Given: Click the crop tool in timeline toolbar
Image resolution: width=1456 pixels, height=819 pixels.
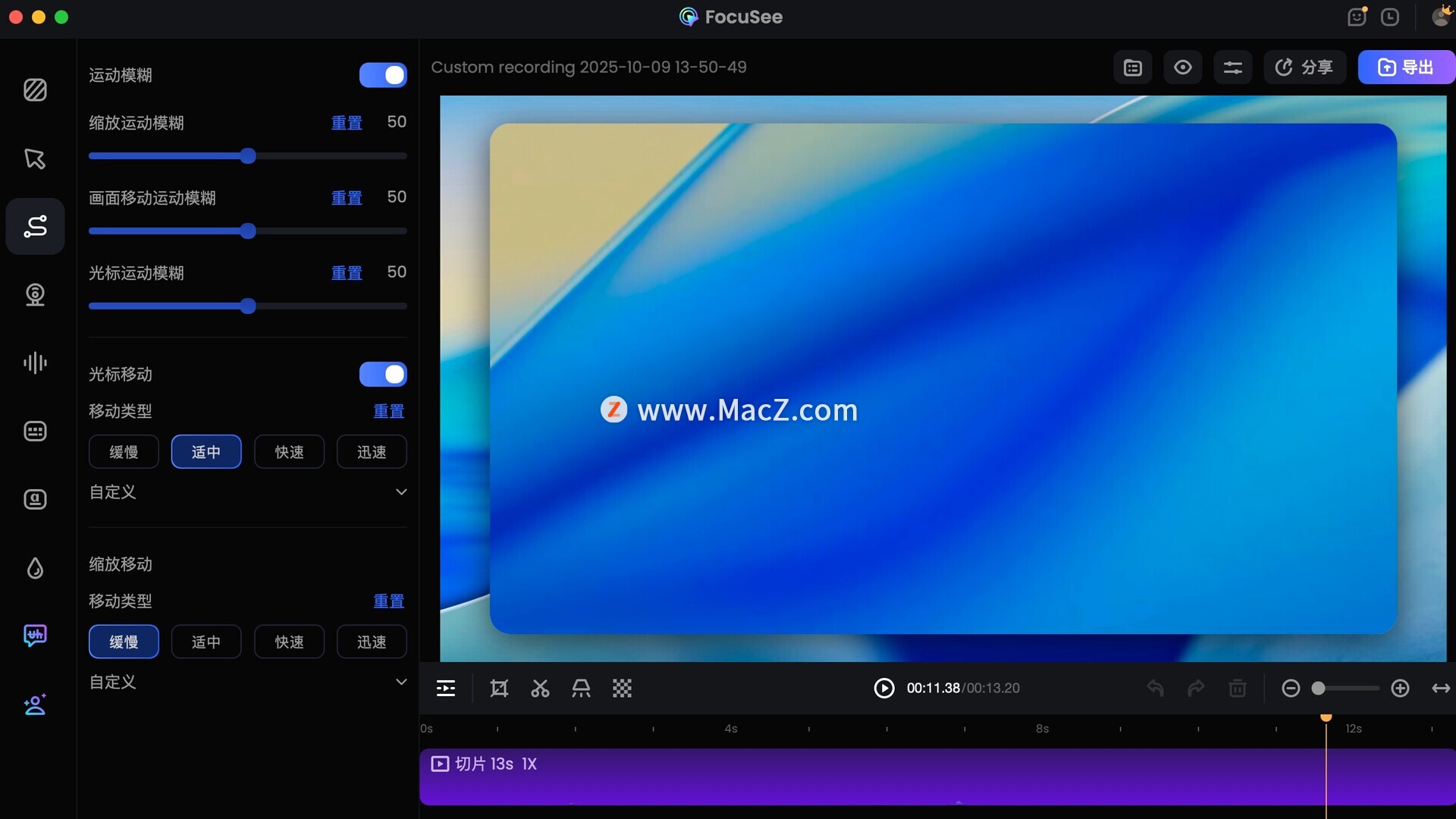Looking at the screenshot, I should pyautogui.click(x=499, y=689).
